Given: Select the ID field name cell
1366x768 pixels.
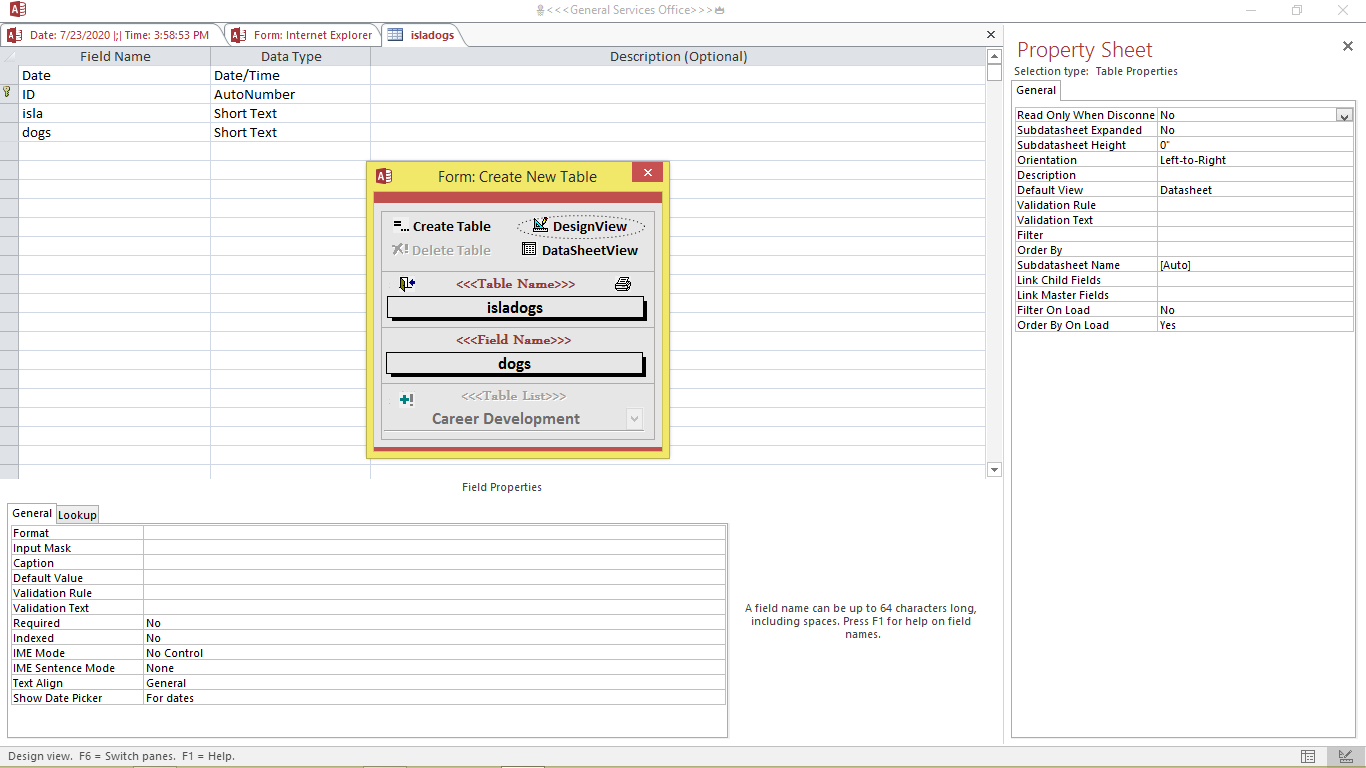Looking at the screenshot, I should (x=115, y=94).
